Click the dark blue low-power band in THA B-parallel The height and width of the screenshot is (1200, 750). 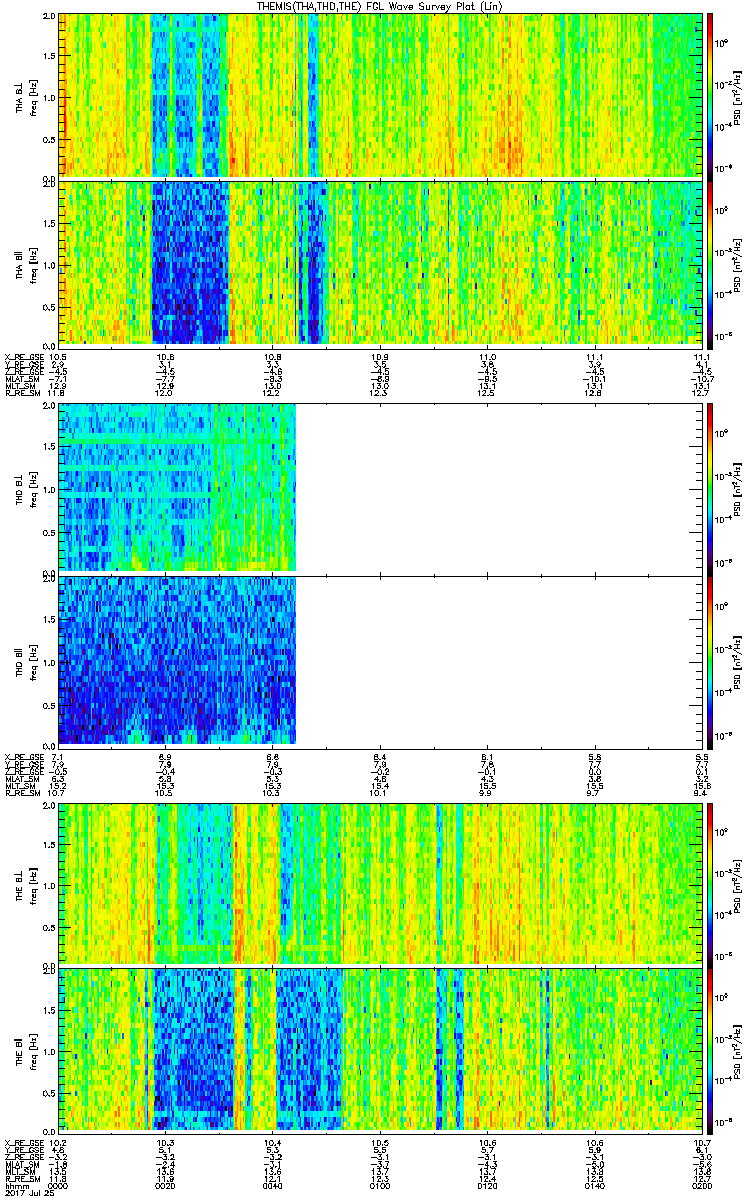point(189,264)
